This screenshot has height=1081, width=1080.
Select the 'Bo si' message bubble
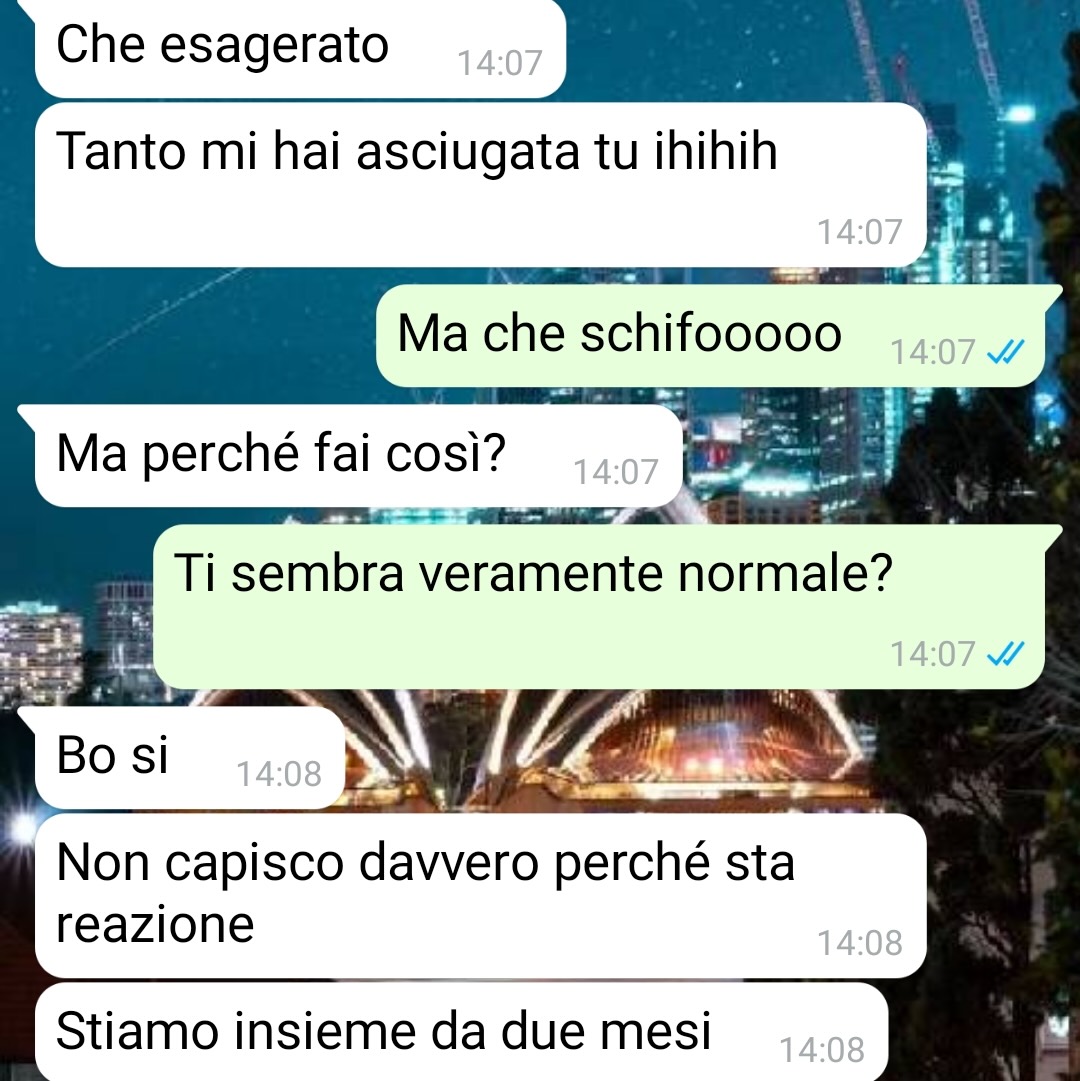click(x=190, y=757)
